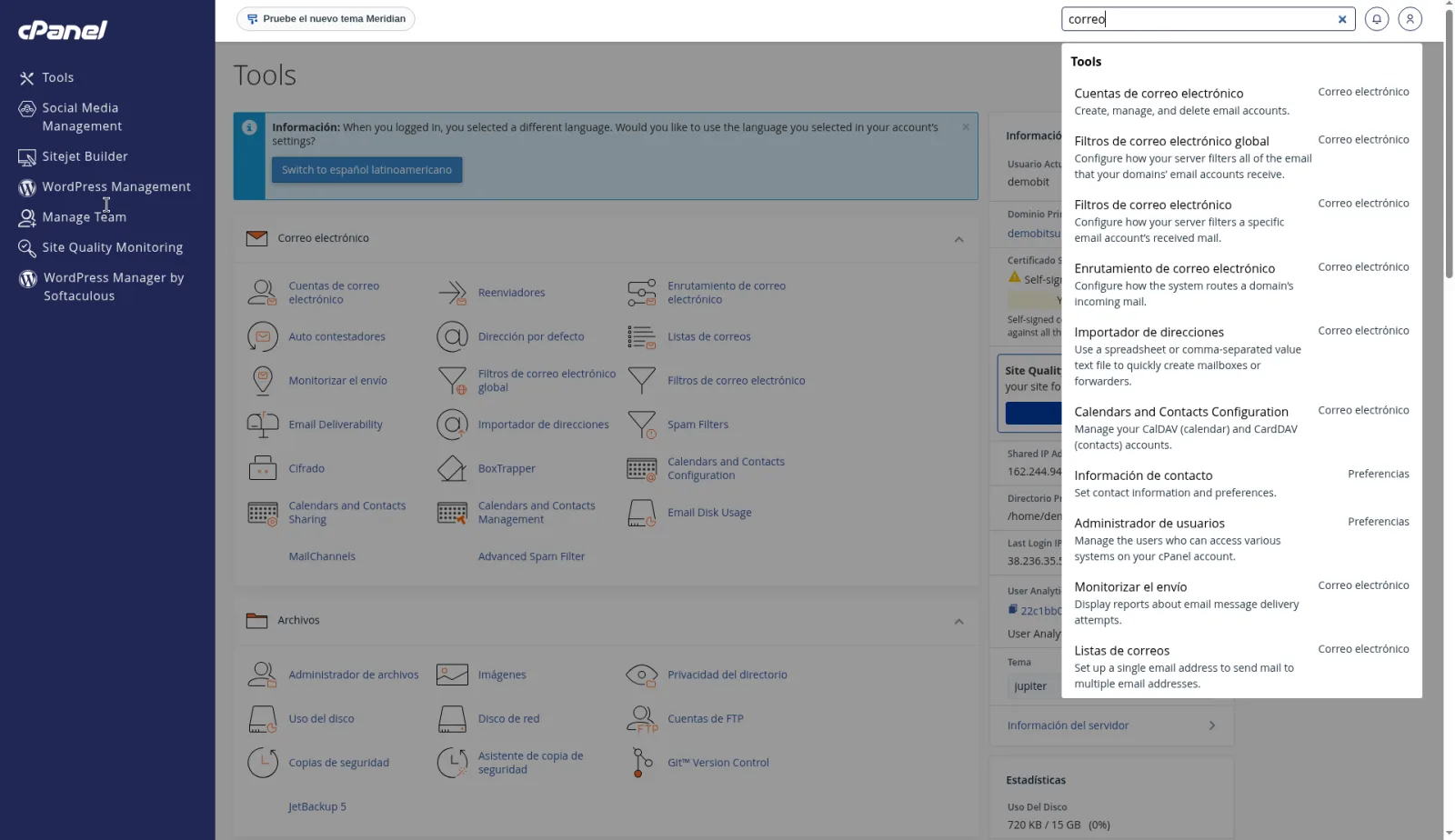Click the cPanel logo
The image size is (1455, 840).
[x=62, y=30]
